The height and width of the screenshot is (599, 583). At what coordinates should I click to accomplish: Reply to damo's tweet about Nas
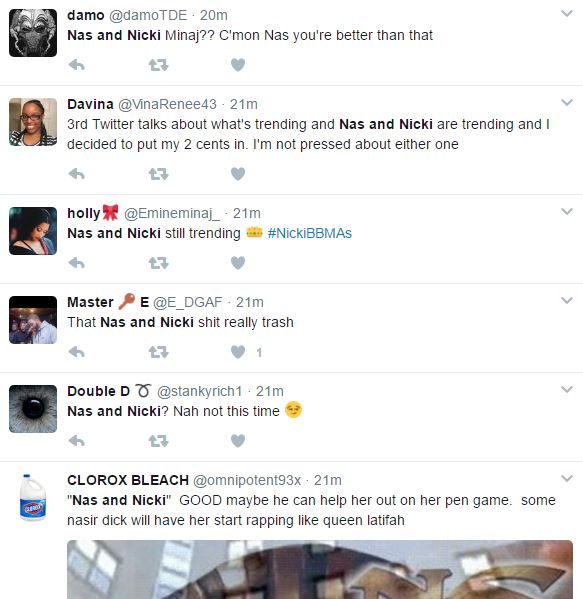pyautogui.click(x=76, y=65)
